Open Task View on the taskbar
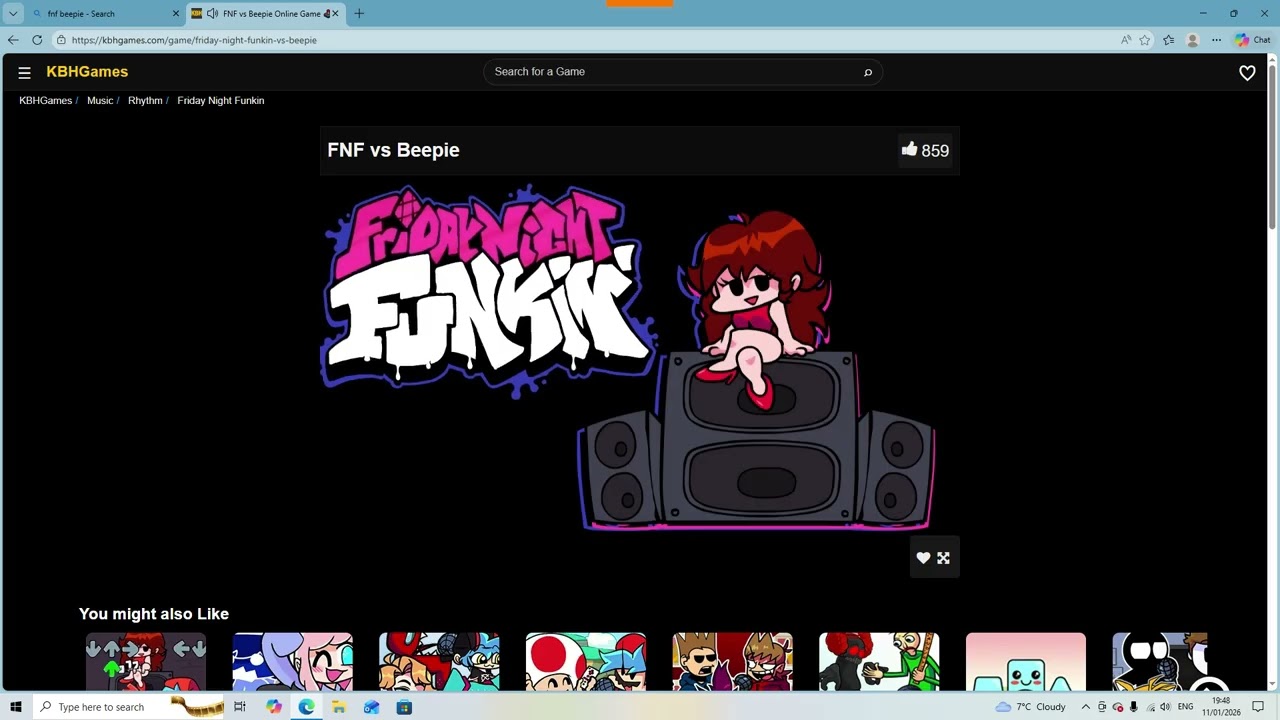Image resolution: width=1280 pixels, height=720 pixels. (240, 707)
